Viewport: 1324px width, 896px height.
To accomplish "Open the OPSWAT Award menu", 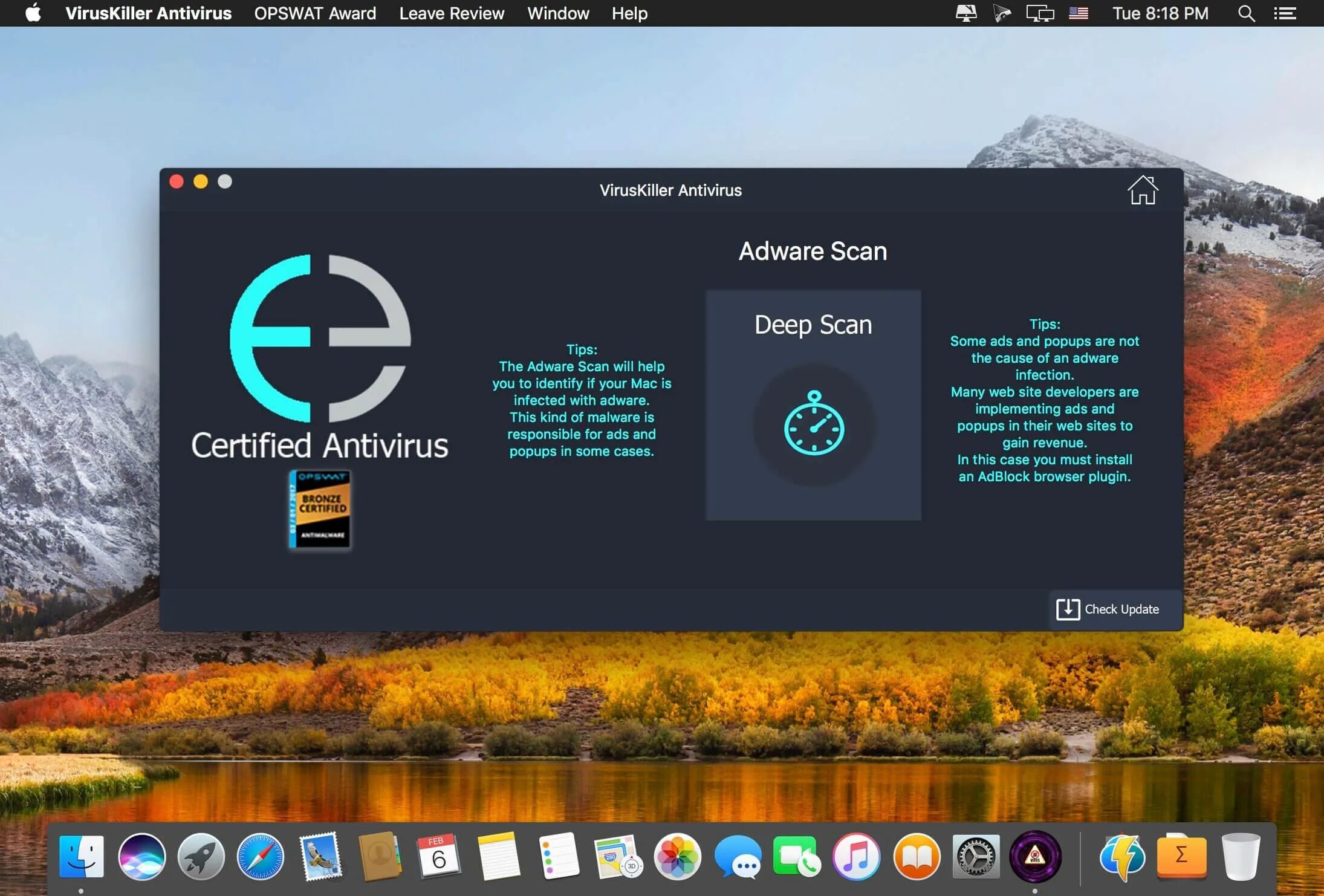I will (315, 13).
